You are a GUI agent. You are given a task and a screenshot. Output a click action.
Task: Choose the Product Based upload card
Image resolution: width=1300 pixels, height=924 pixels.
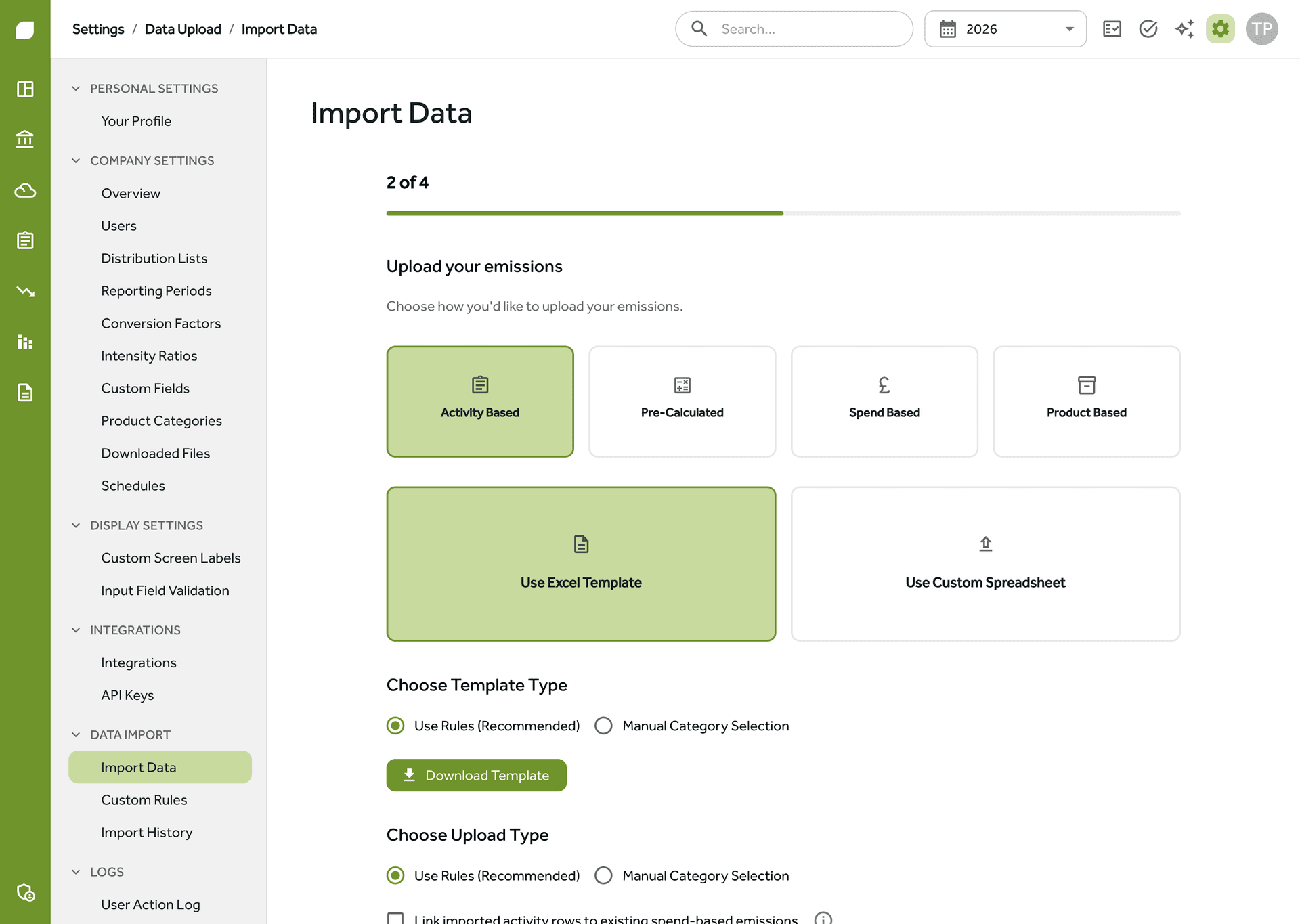[1087, 401]
